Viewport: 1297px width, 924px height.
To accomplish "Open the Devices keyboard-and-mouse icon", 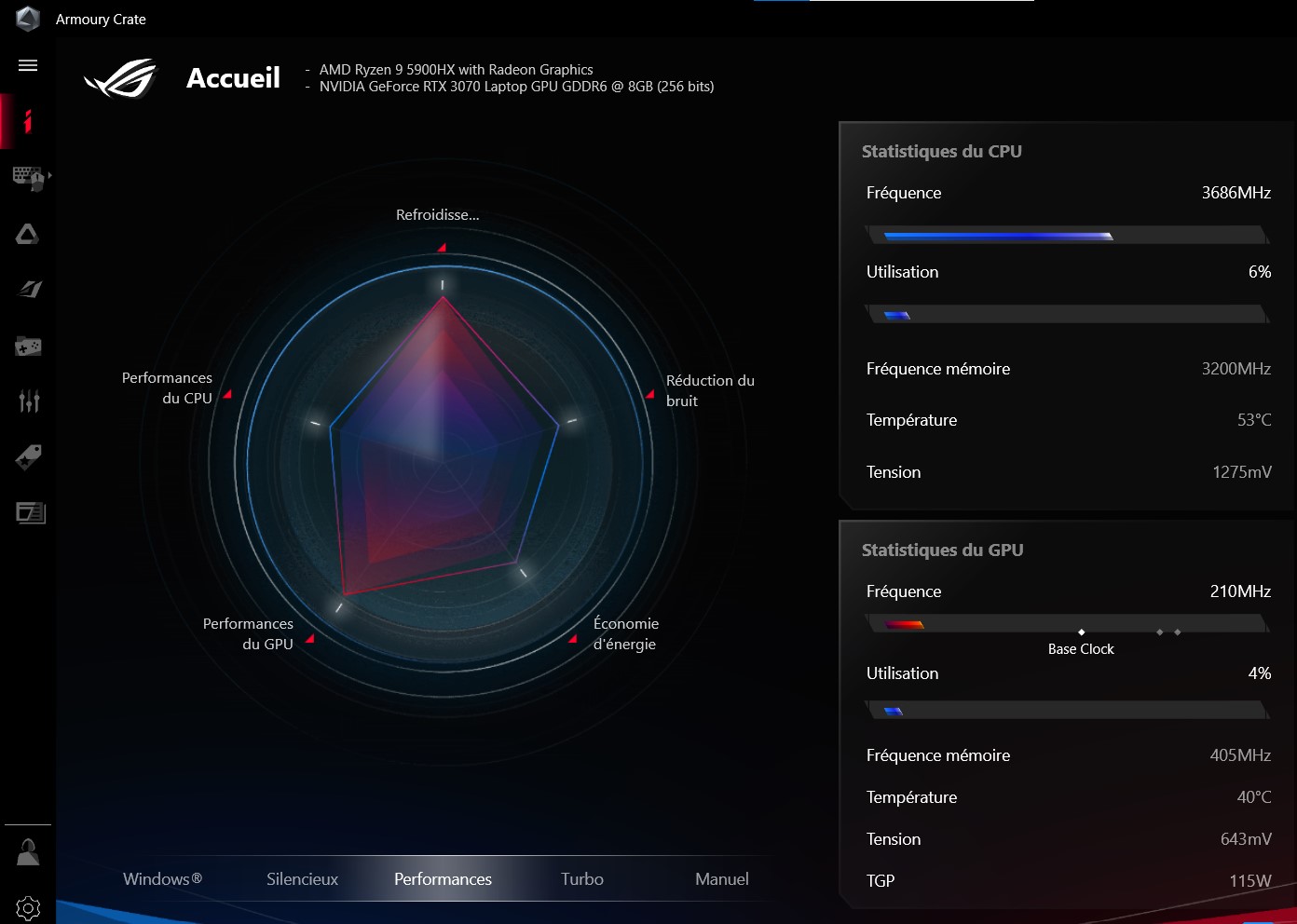I will [x=28, y=177].
